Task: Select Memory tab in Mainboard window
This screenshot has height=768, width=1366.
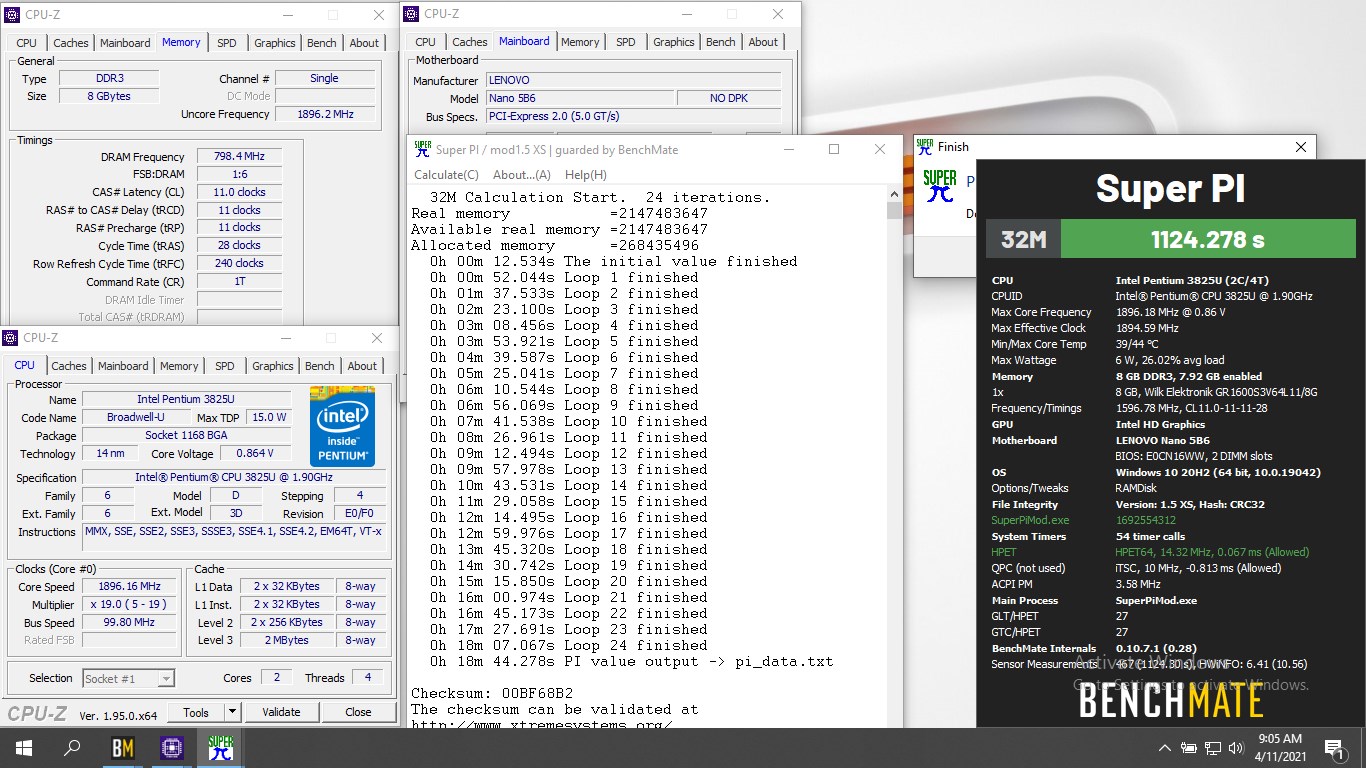Action: click(580, 42)
